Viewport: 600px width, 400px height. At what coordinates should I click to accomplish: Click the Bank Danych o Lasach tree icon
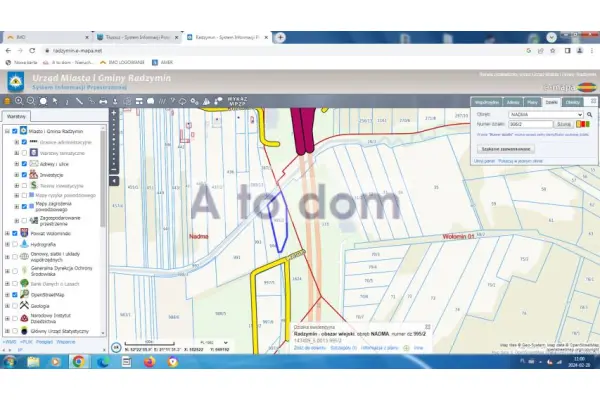coord(24,284)
